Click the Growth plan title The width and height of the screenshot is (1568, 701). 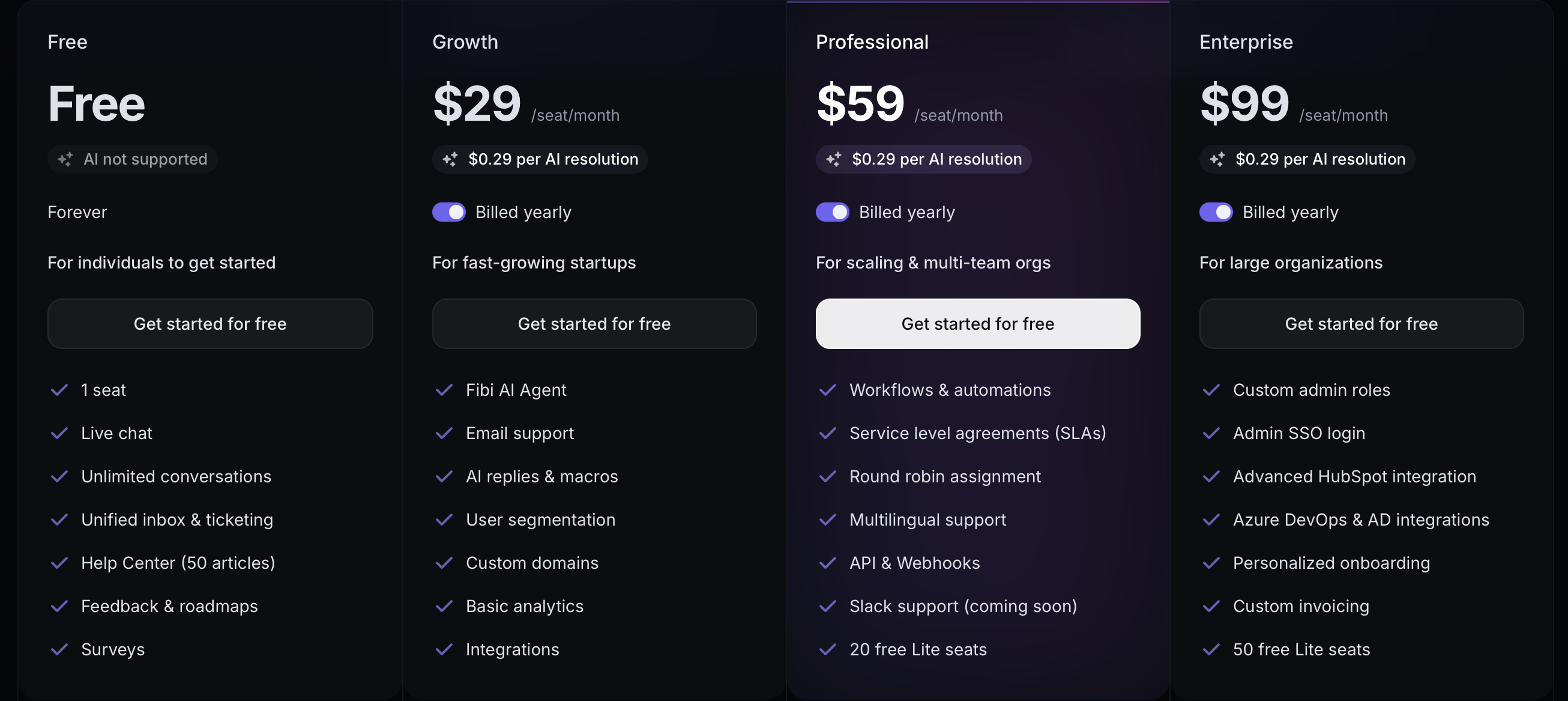[x=465, y=41]
